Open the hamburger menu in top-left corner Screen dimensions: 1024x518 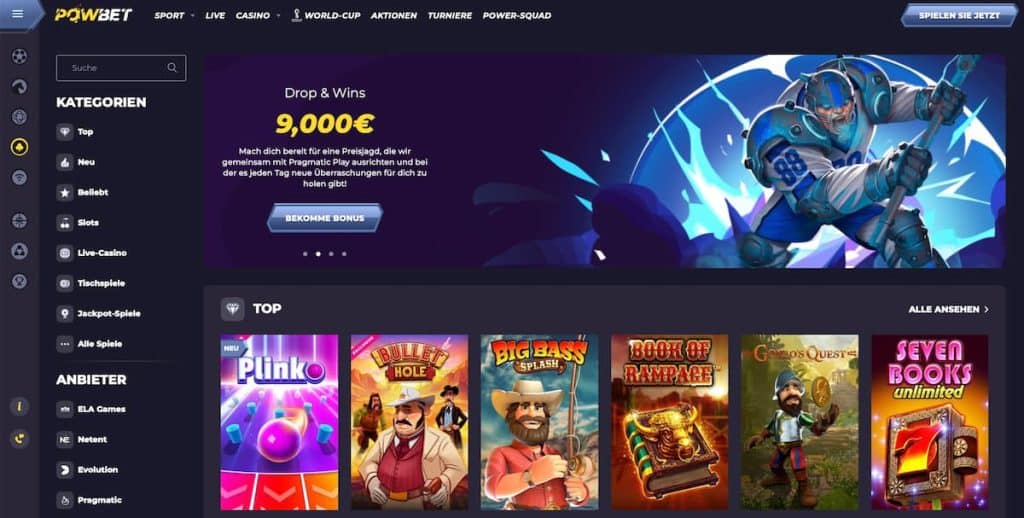tap(18, 14)
